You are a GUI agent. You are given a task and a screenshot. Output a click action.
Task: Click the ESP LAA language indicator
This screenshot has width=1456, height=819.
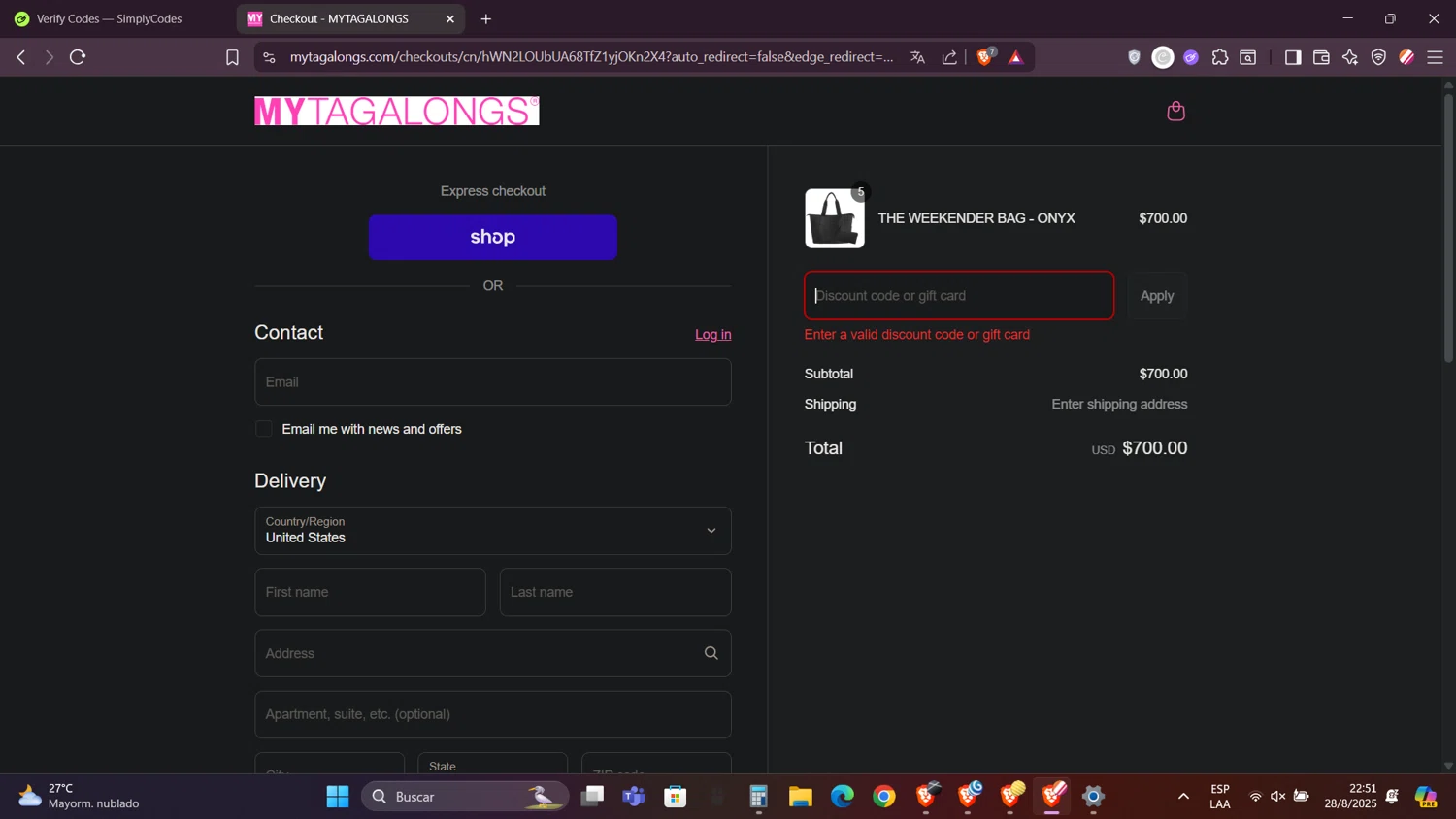[1220, 797]
